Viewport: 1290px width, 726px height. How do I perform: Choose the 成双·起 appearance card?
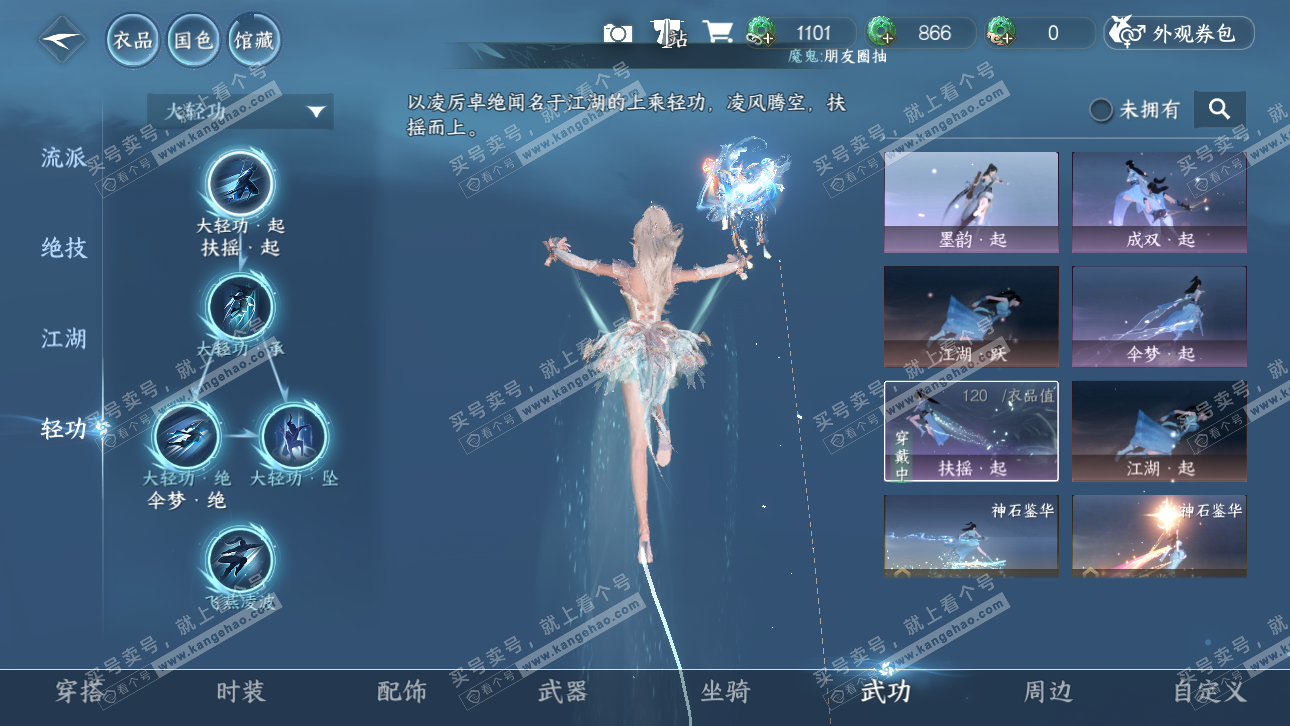point(1159,202)
